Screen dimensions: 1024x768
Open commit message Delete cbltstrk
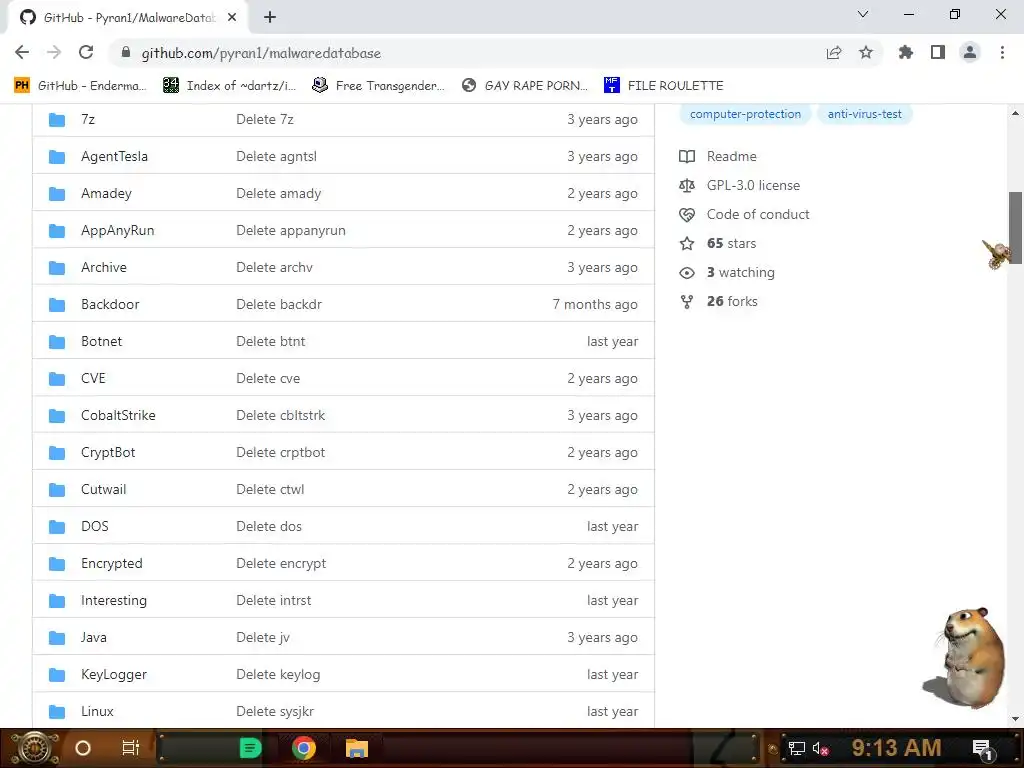point(280,416)
